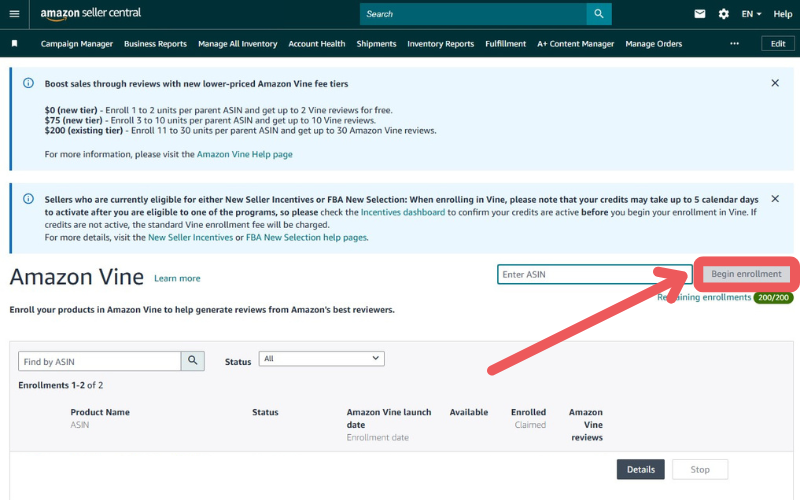Click the Enter ASIN input field
This screenshot has width=800, height=500.
(x=594, y=274)
